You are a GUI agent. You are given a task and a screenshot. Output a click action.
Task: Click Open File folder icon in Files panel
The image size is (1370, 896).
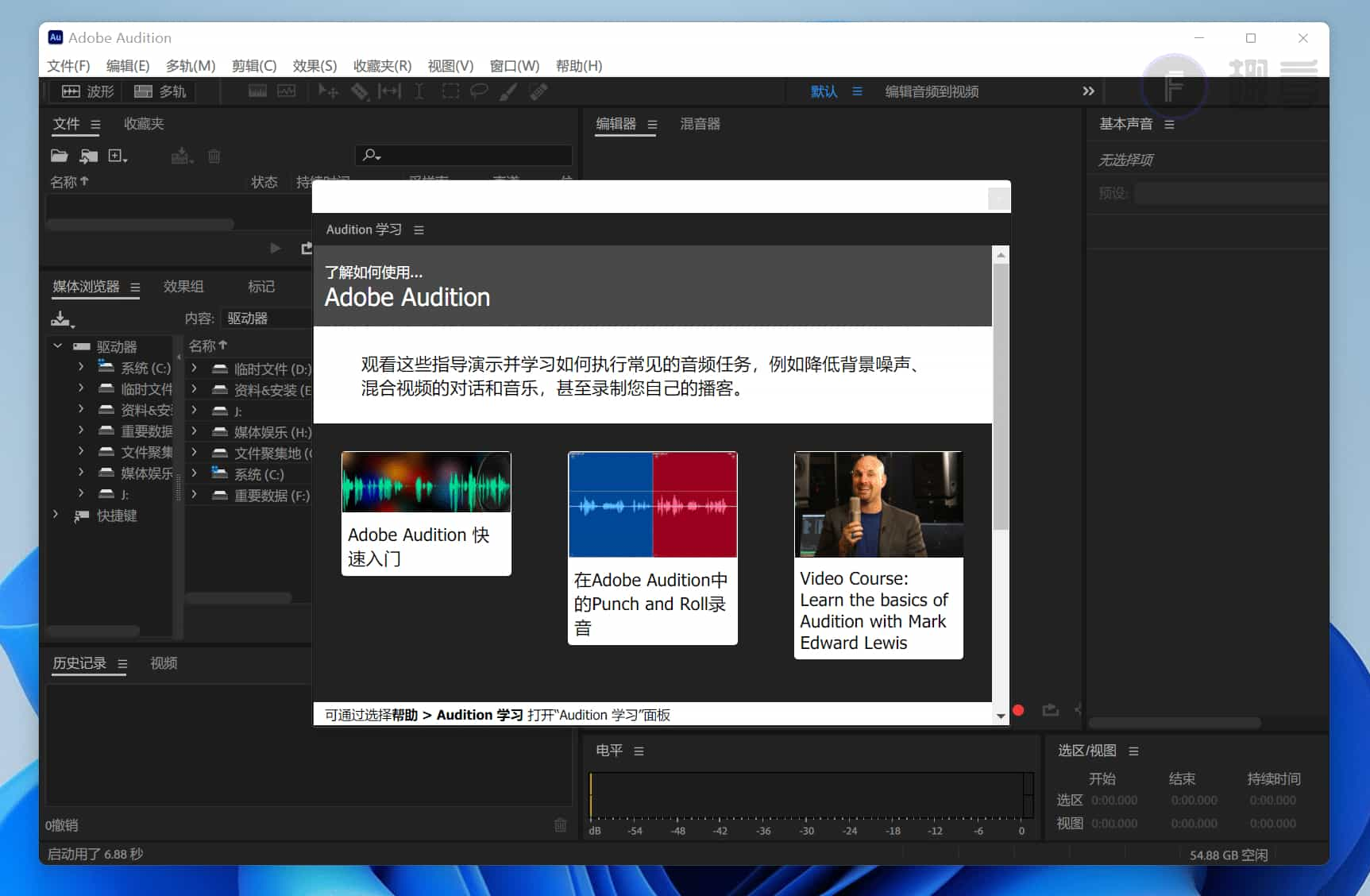coord(60,156)
